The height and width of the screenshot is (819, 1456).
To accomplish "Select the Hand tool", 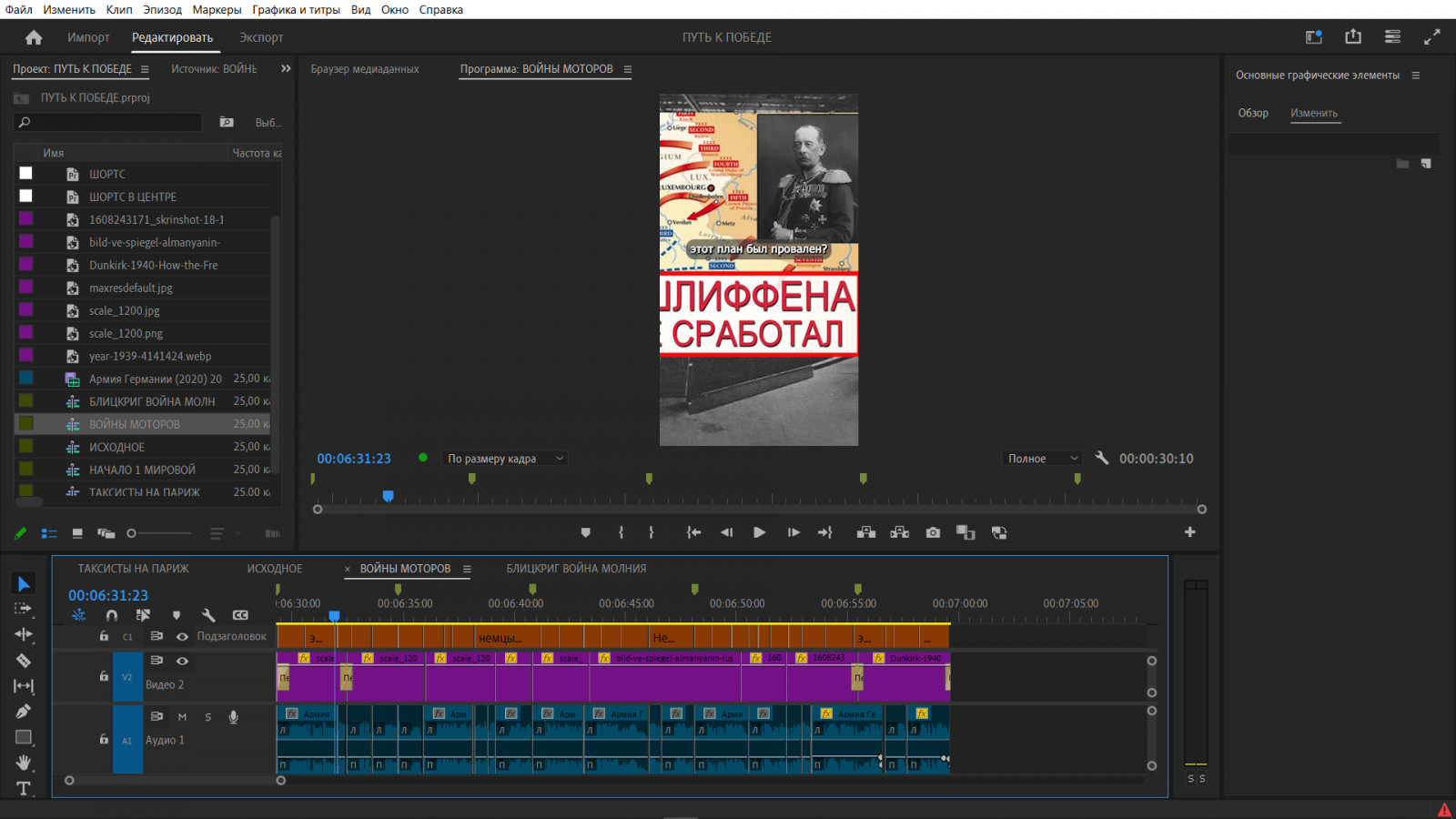I will (24, 763).
